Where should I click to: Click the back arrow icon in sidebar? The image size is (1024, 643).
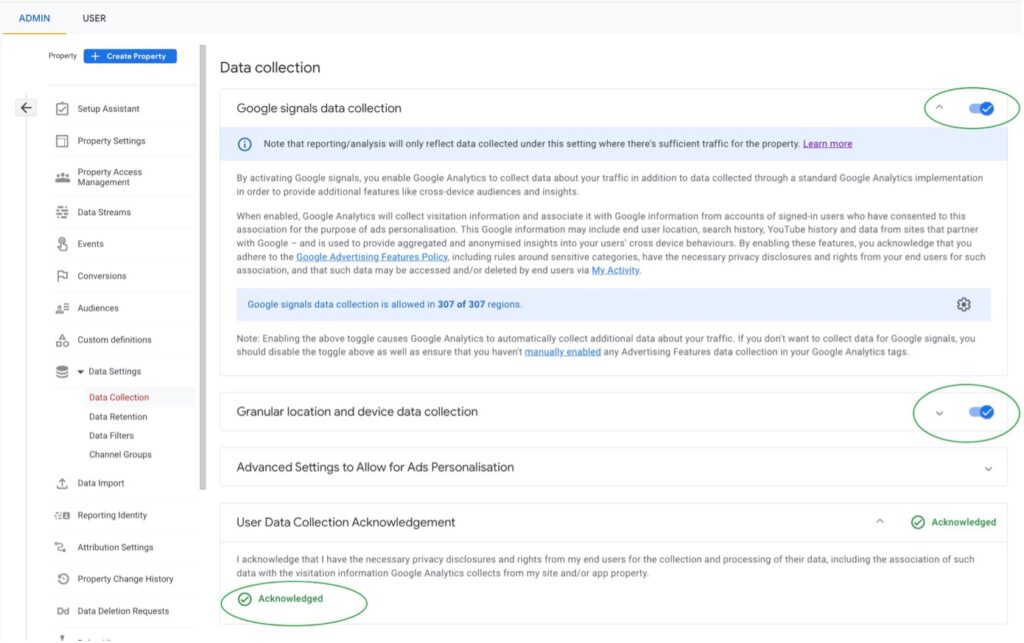[26, 108]
